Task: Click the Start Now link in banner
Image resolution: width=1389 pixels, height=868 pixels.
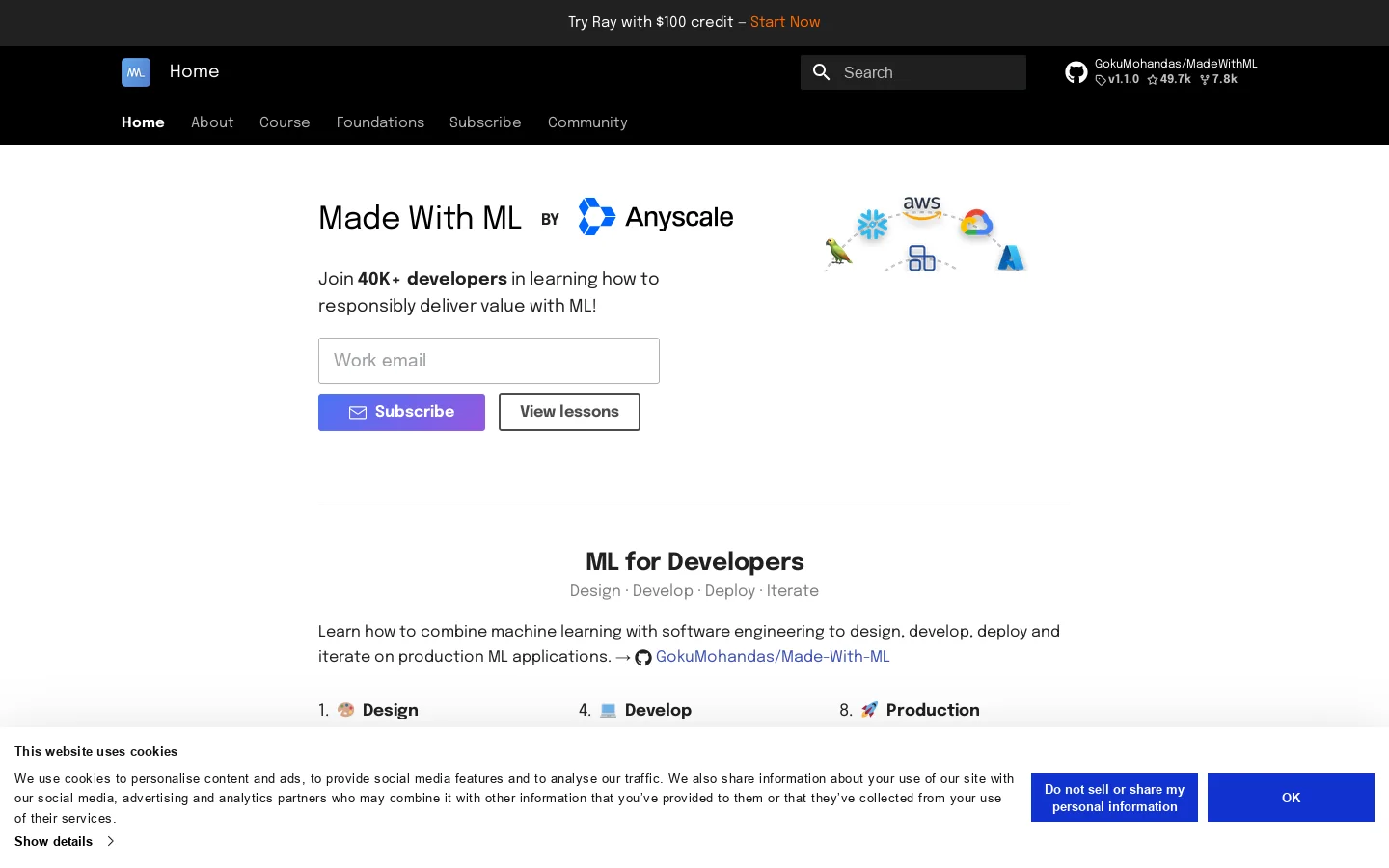Action: 785,22
